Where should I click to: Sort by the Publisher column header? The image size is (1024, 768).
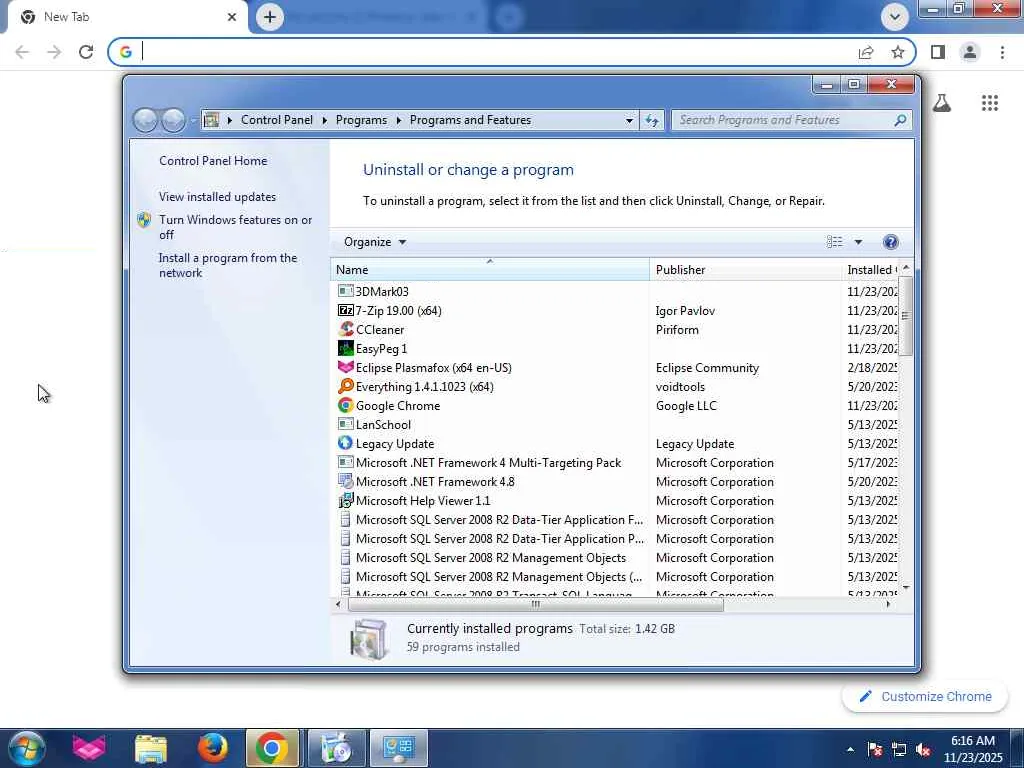point(745,270)
